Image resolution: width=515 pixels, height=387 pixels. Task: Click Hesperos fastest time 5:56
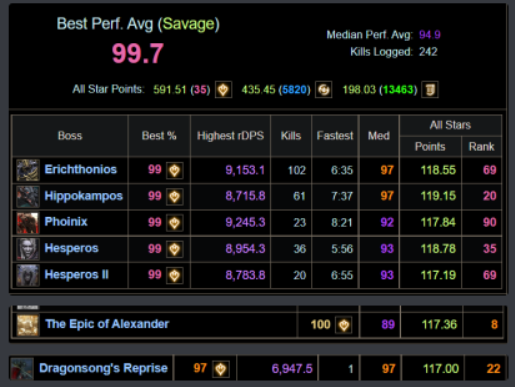pos(342,249)
